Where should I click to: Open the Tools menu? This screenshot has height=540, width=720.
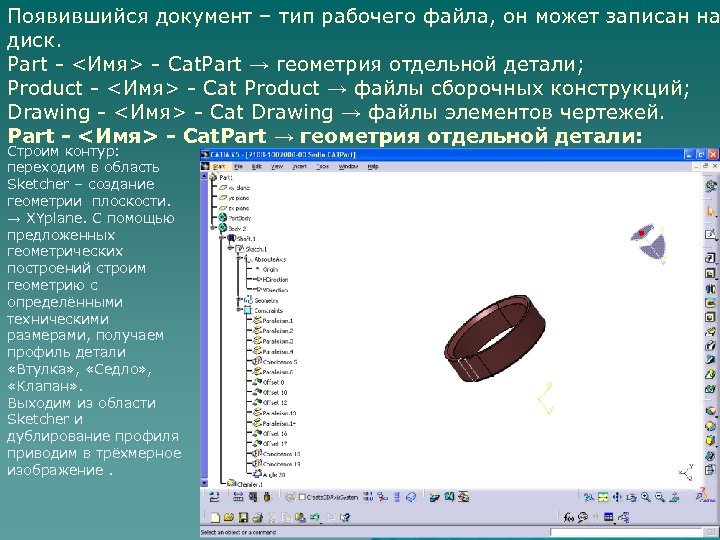pos(323,166)
